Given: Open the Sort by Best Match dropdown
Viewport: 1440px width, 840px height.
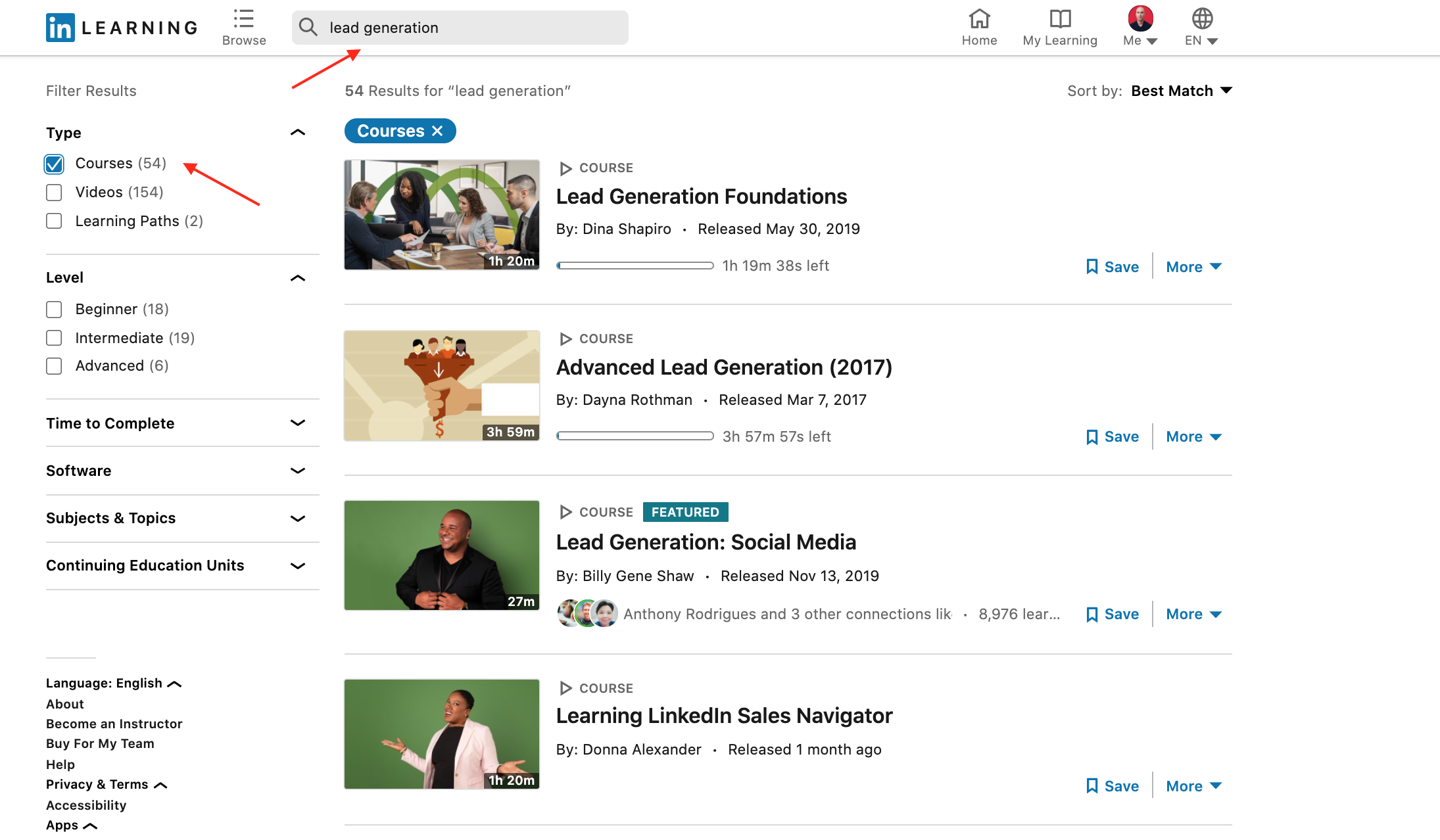Looking at the screenshot, I should coord(1182,91).
